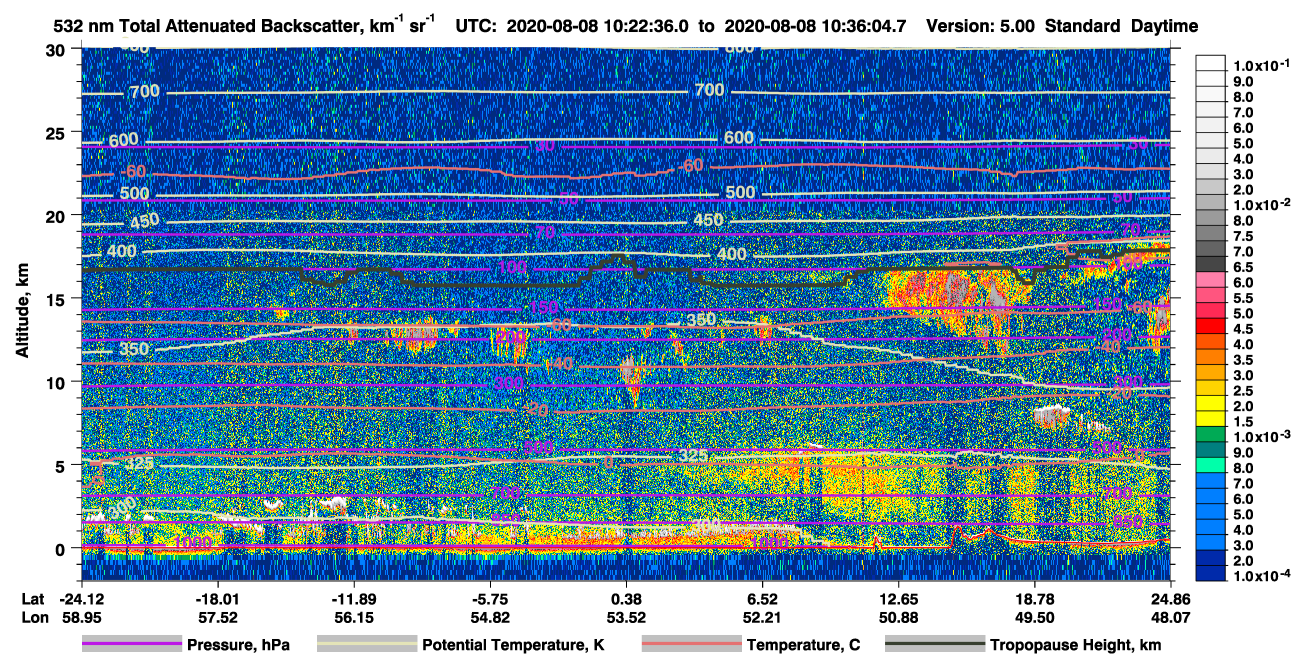This screenshot has height=667, width=1300.
Task: Click the 'Version: 5.00 Standard Daytime' text
Action: (x=1062, y=26)
